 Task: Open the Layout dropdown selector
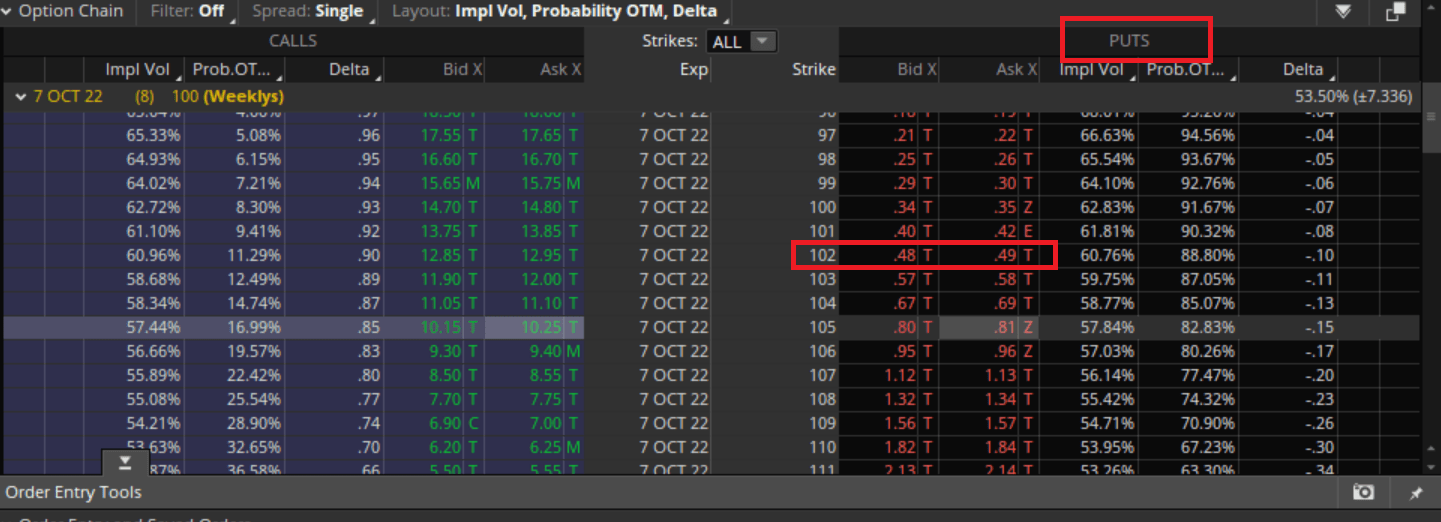[x=560, y=12]
